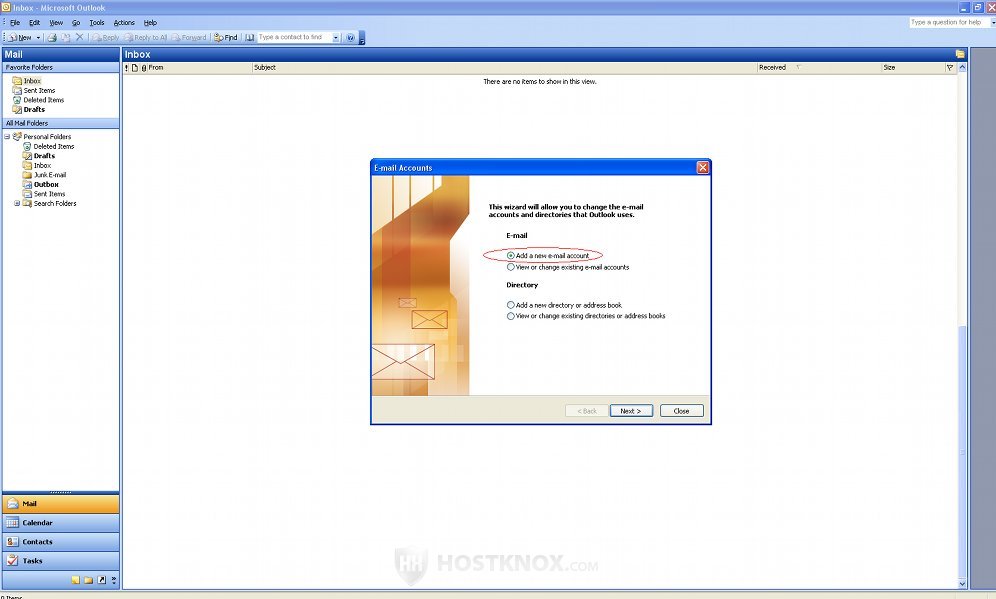The height and width of the screenshot is (599, 996).
Task: Open the Tools menu
Action: pos(97,22)
